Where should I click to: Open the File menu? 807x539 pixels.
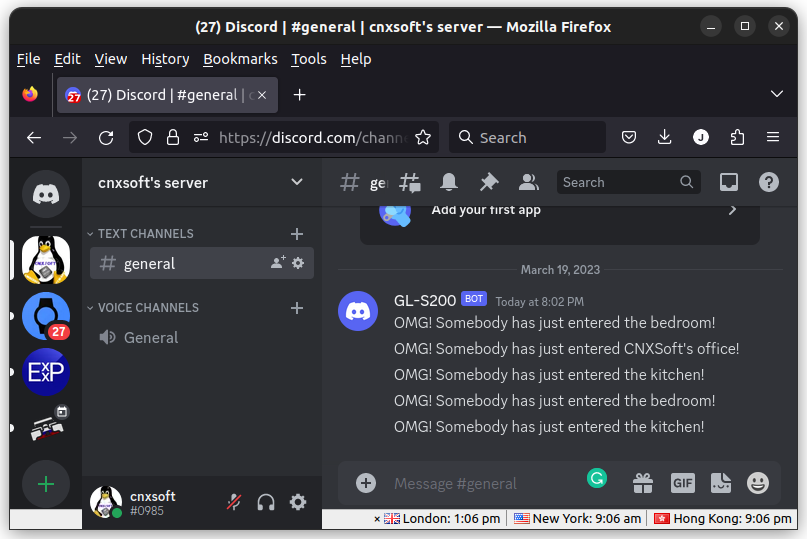[x=28, y=59]
